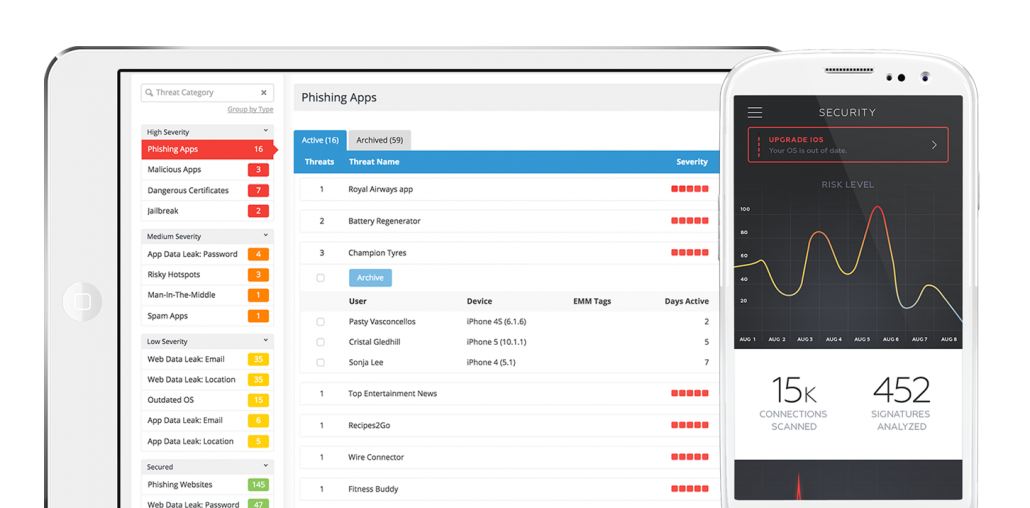Image resolution: width=1030 pixels, height=508 pixels.
Task: Click the Threat Category search field
Action: coord(207,93)
